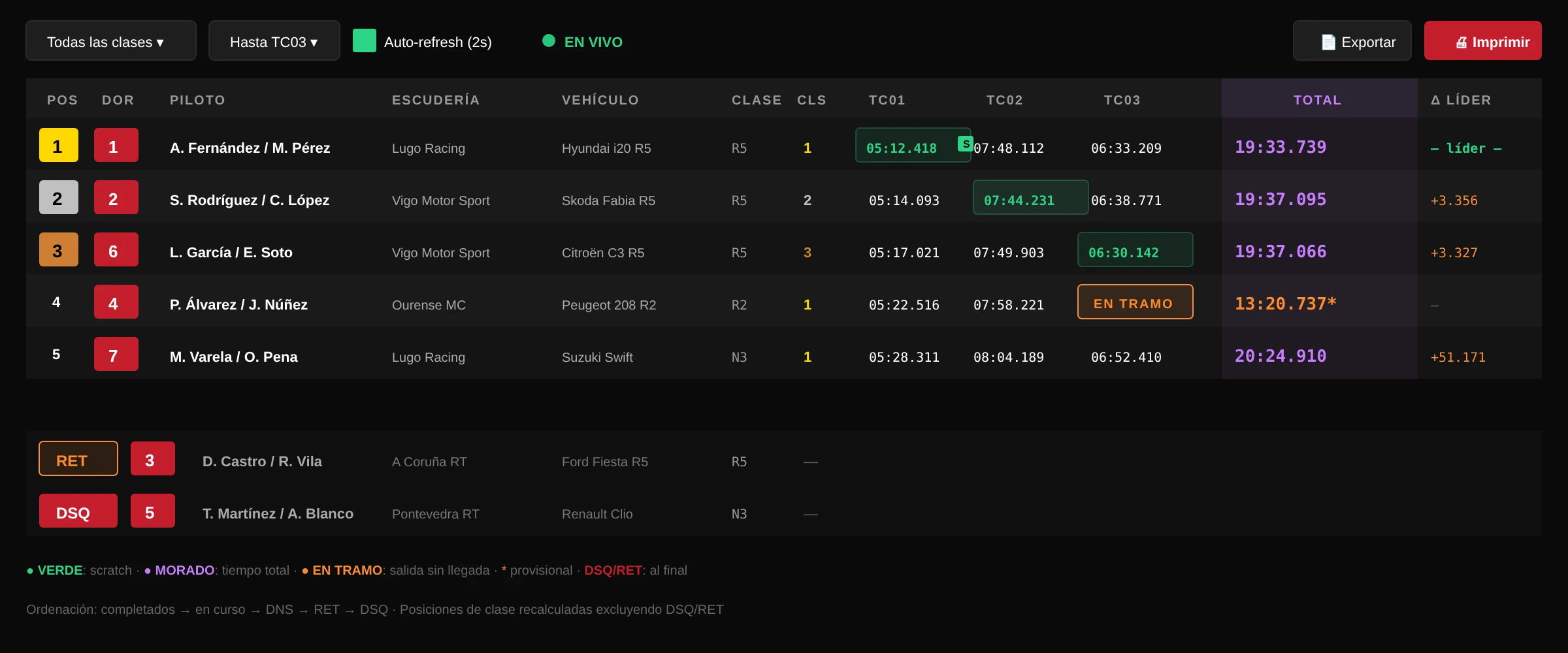Click the DSQ status badge
The width and height of the screenshot is (1568, 653).
(78, 511)
